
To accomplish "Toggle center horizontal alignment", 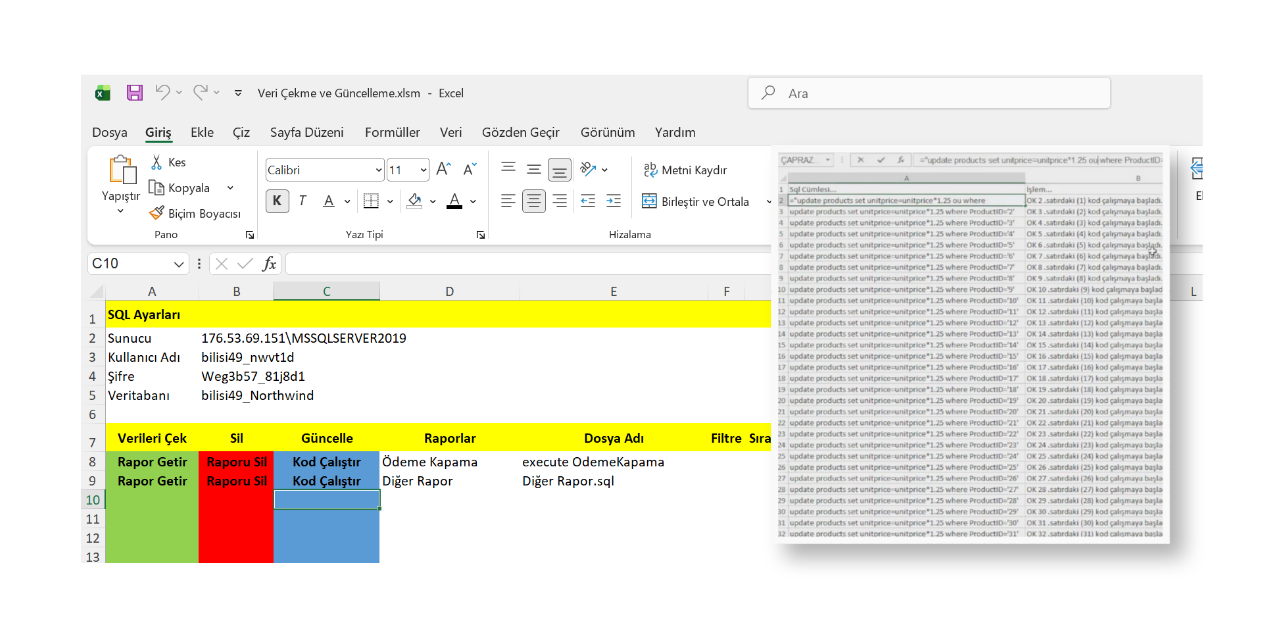I will click(534, 201).
